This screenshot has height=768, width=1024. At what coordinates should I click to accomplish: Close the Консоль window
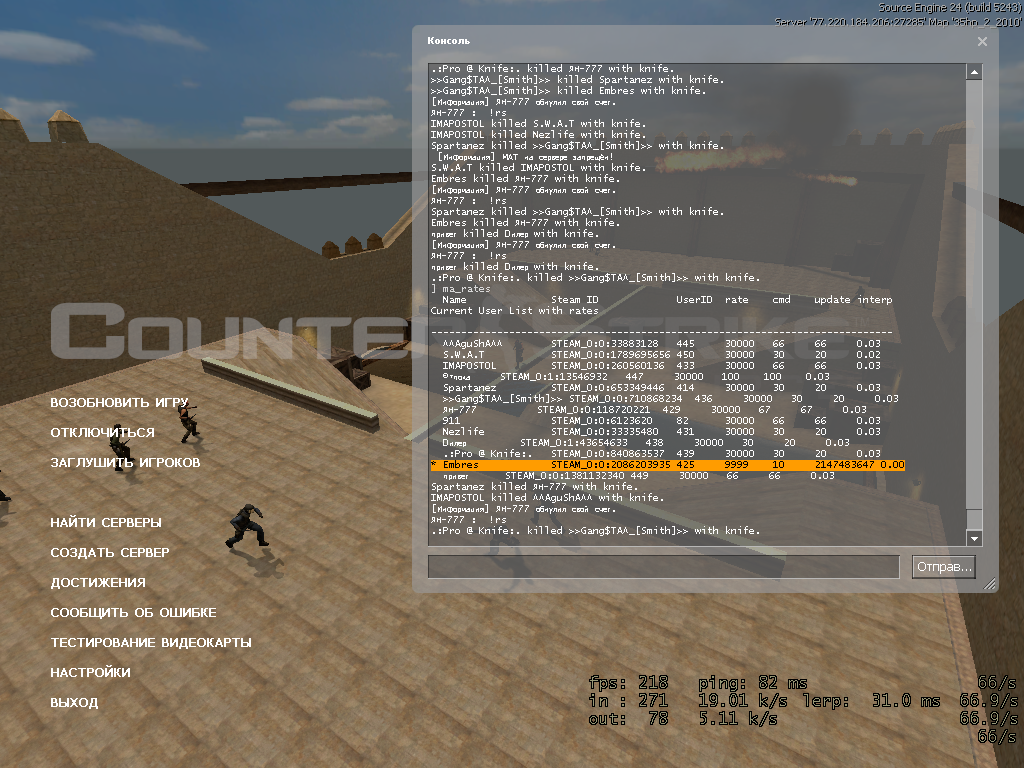tap(982, 41)
